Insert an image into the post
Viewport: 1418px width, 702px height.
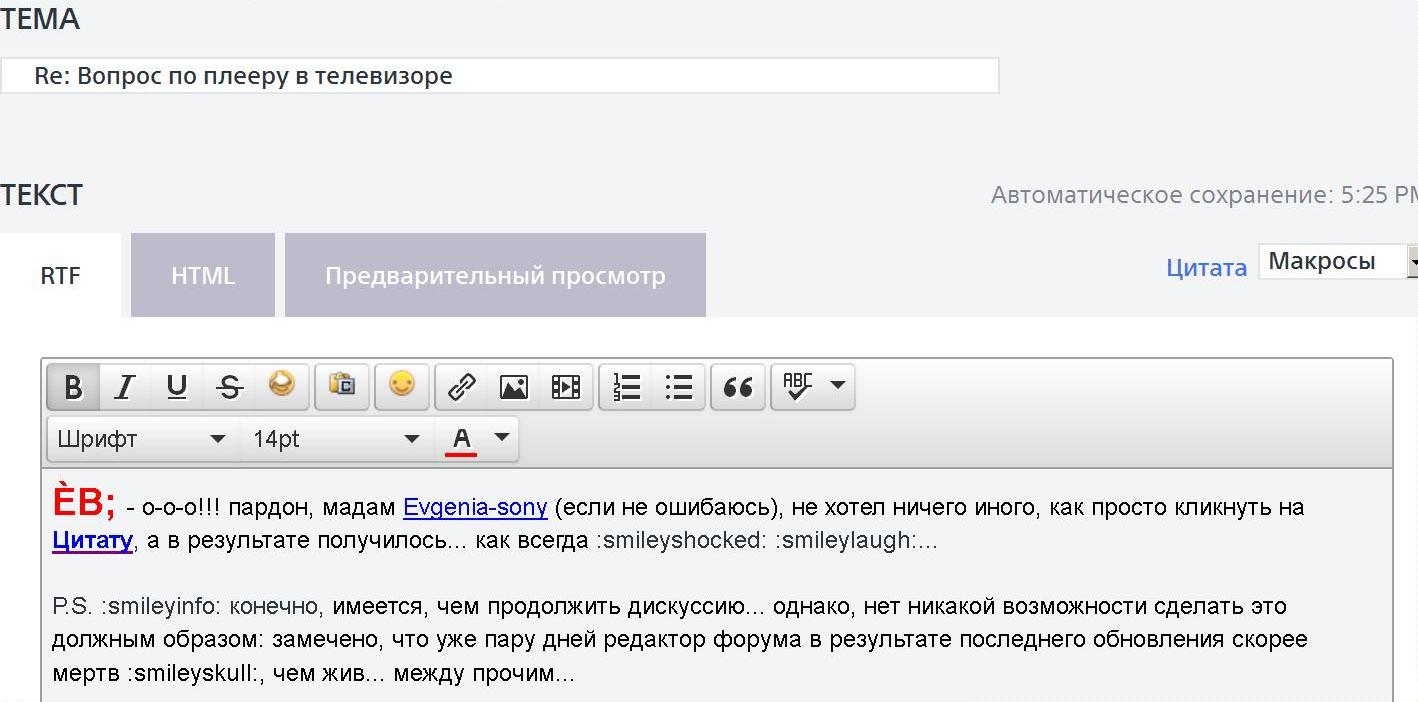[514, 387]
